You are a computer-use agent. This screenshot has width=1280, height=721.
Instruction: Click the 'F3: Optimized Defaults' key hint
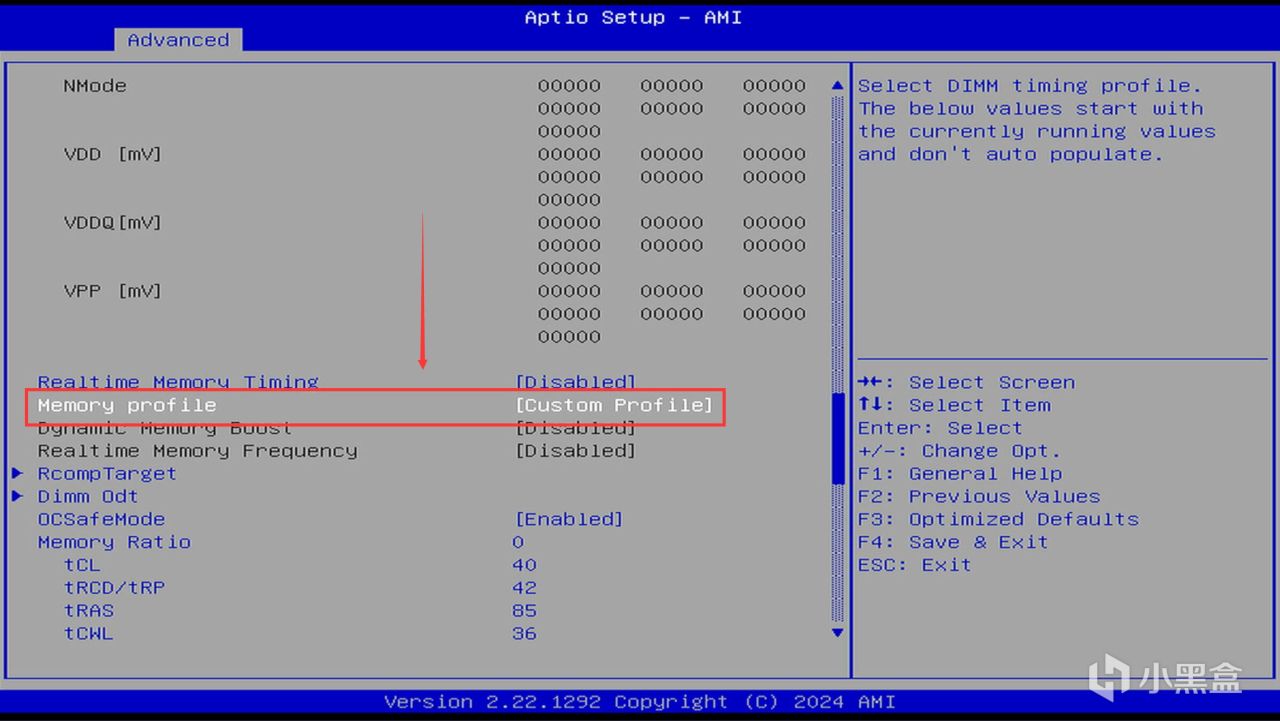pos(998,519)
